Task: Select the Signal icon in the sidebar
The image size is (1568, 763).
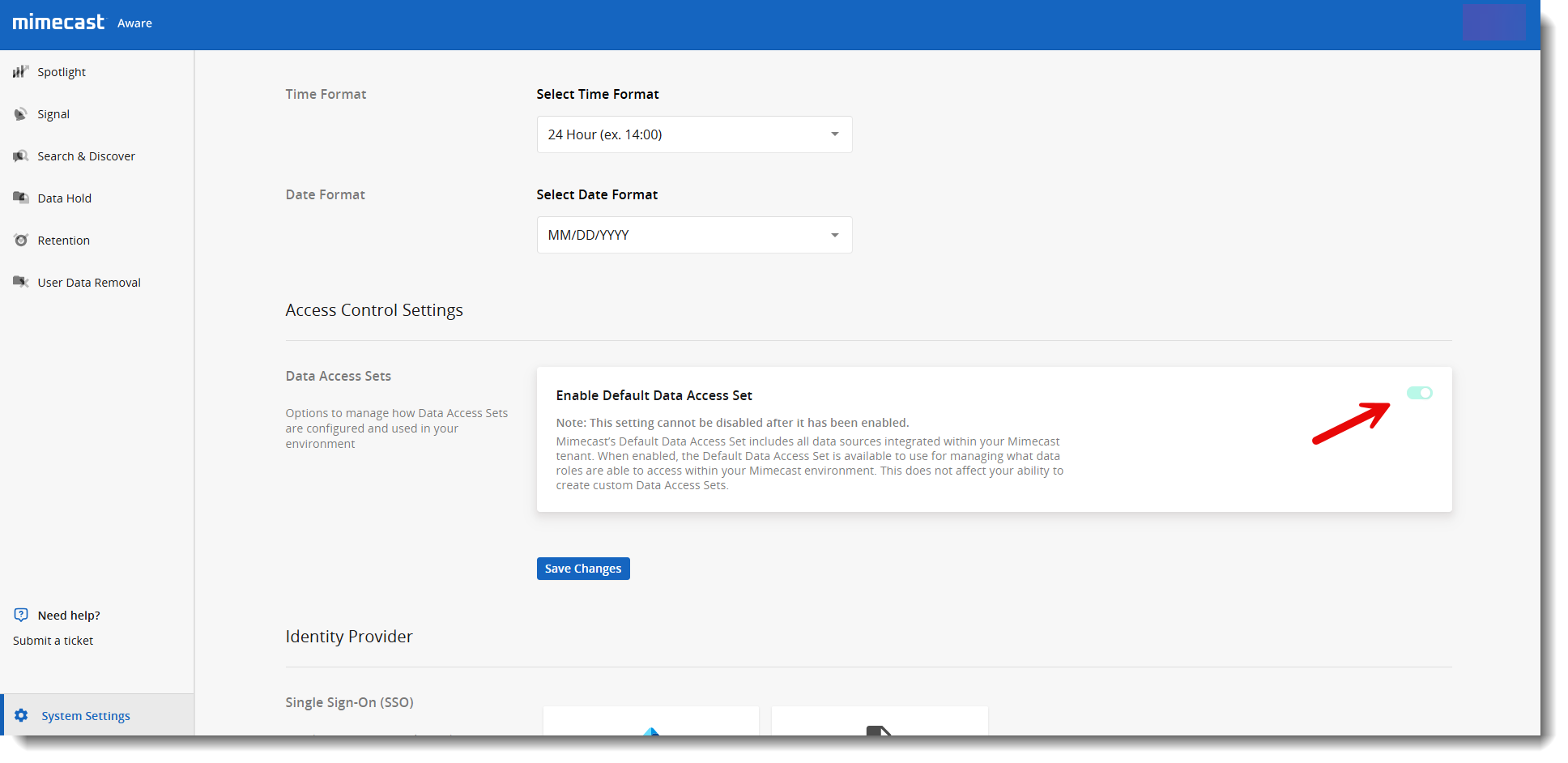Action: click(21, 113)
